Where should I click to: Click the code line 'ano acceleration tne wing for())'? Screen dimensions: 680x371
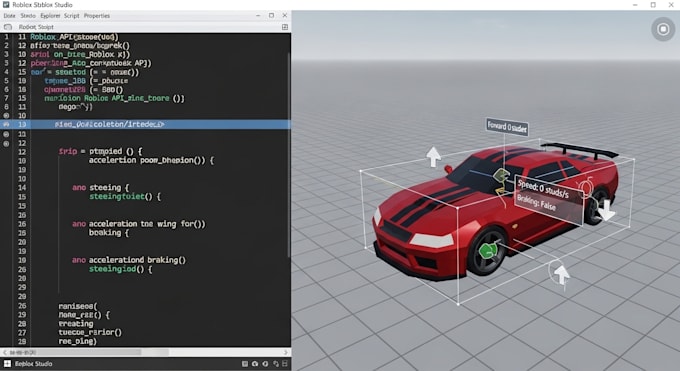pyautogui.click(x=139, y=224)
